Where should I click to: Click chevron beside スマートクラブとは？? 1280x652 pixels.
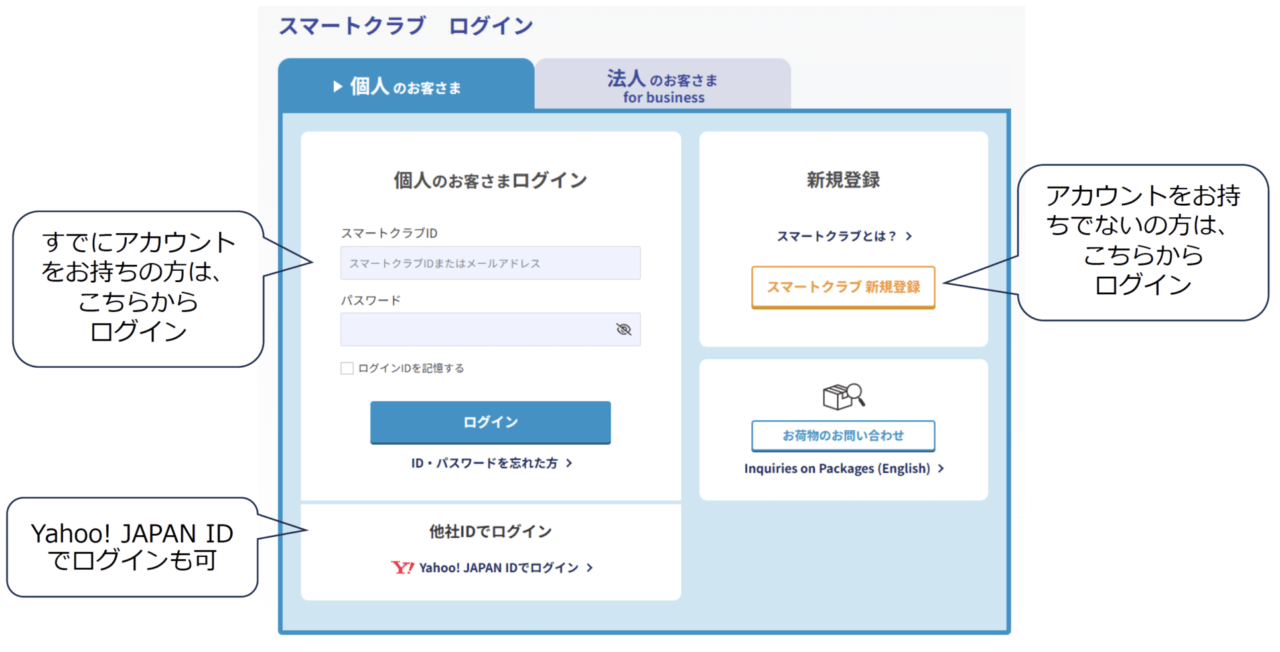click(909, 237)
